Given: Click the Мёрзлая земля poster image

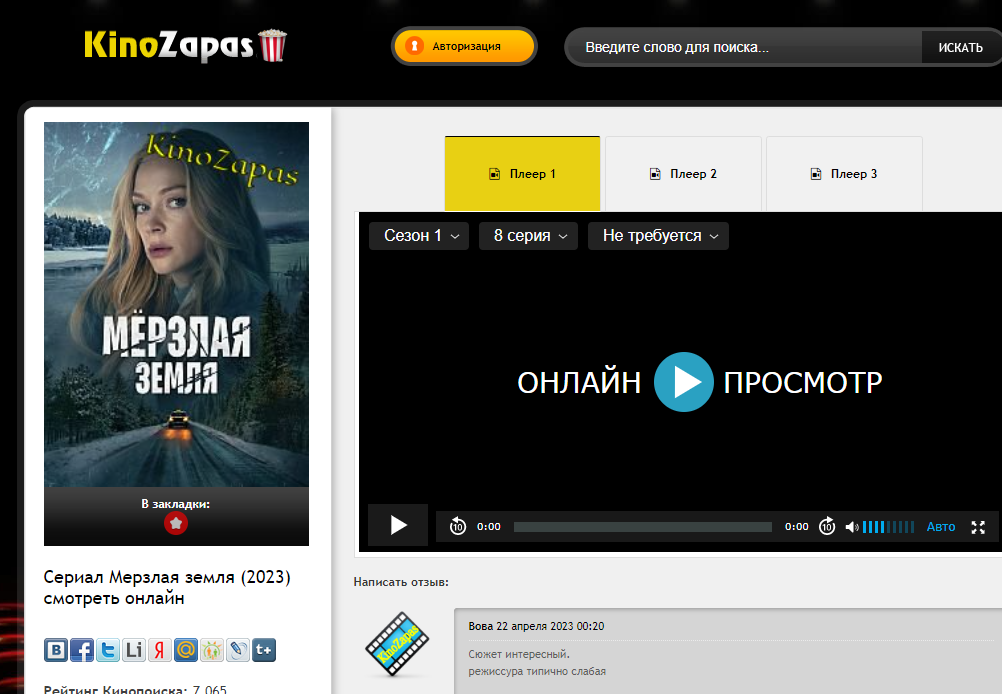Looking at the screenshot, I should click(176, 304).
